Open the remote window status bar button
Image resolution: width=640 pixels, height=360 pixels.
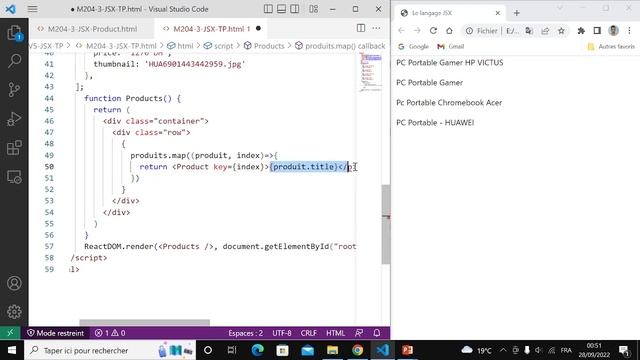[x=10, y=333]
